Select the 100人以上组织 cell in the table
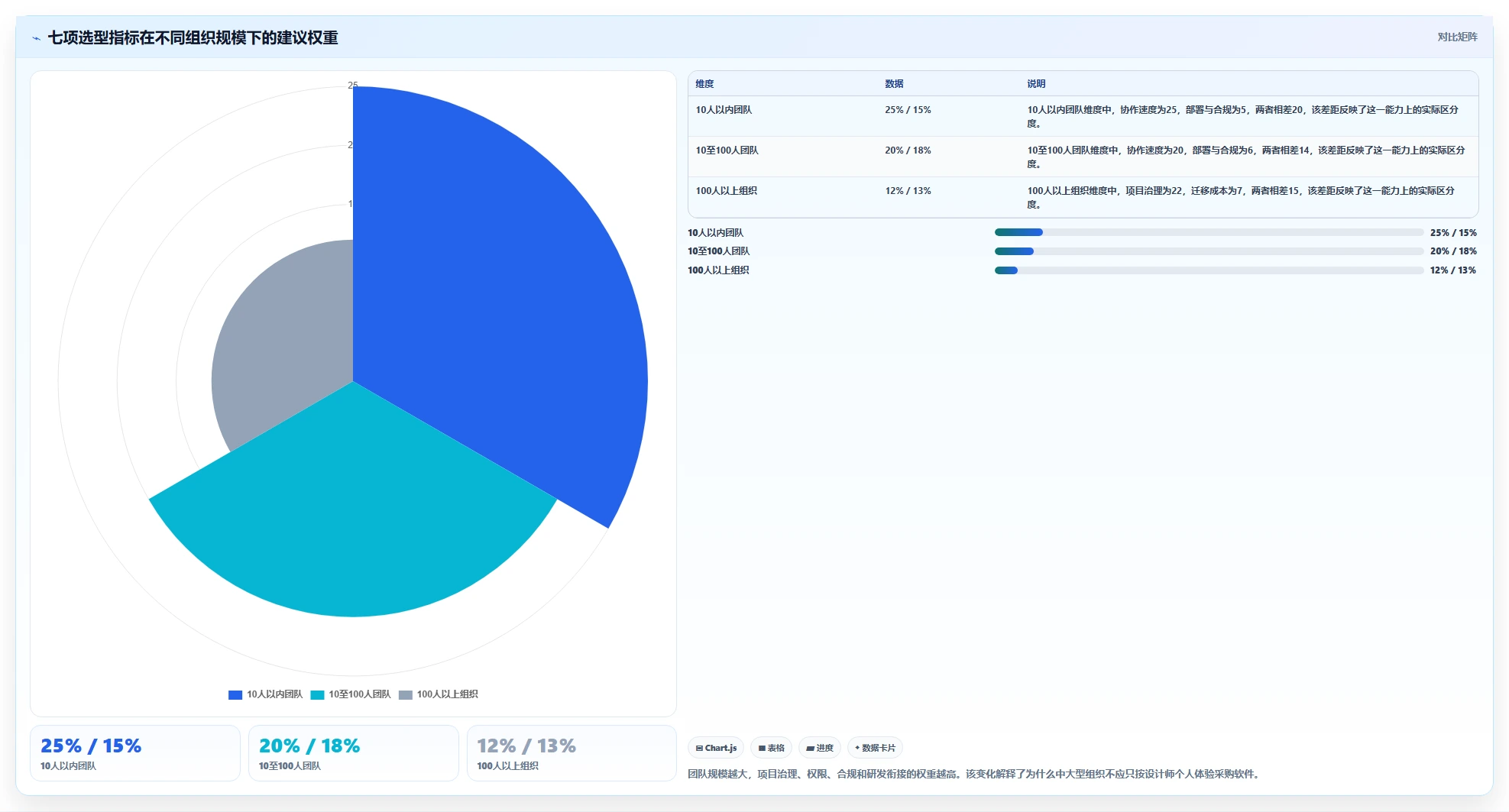The width and height of the screenshot is (1509, 812). 726,191
